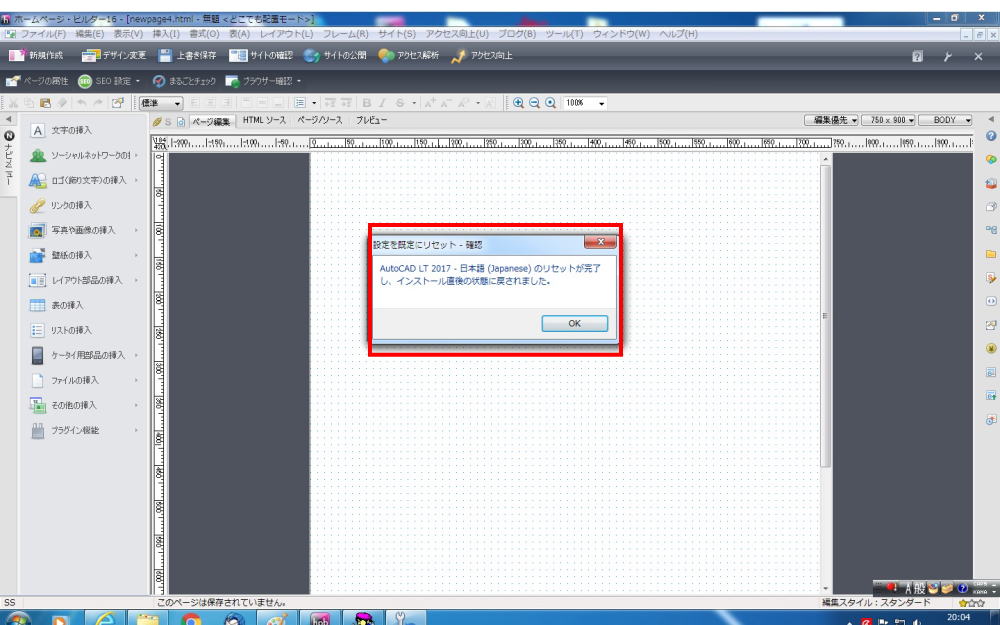
Task: Click the yellow folder icon in right sidebar
Action: click(x=990, y=254)
